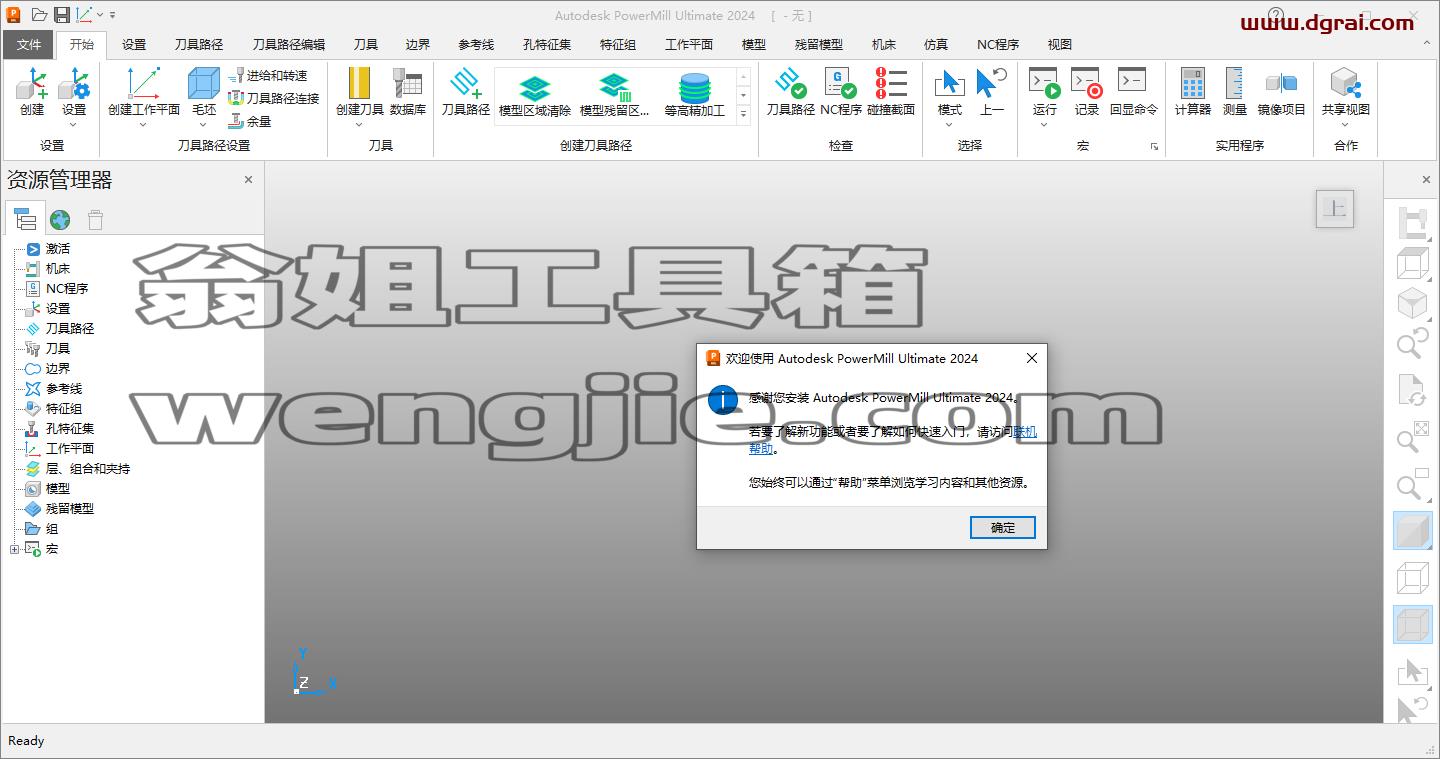
Task: Click the 确定 button in dialog
Action: point(1003,528)
